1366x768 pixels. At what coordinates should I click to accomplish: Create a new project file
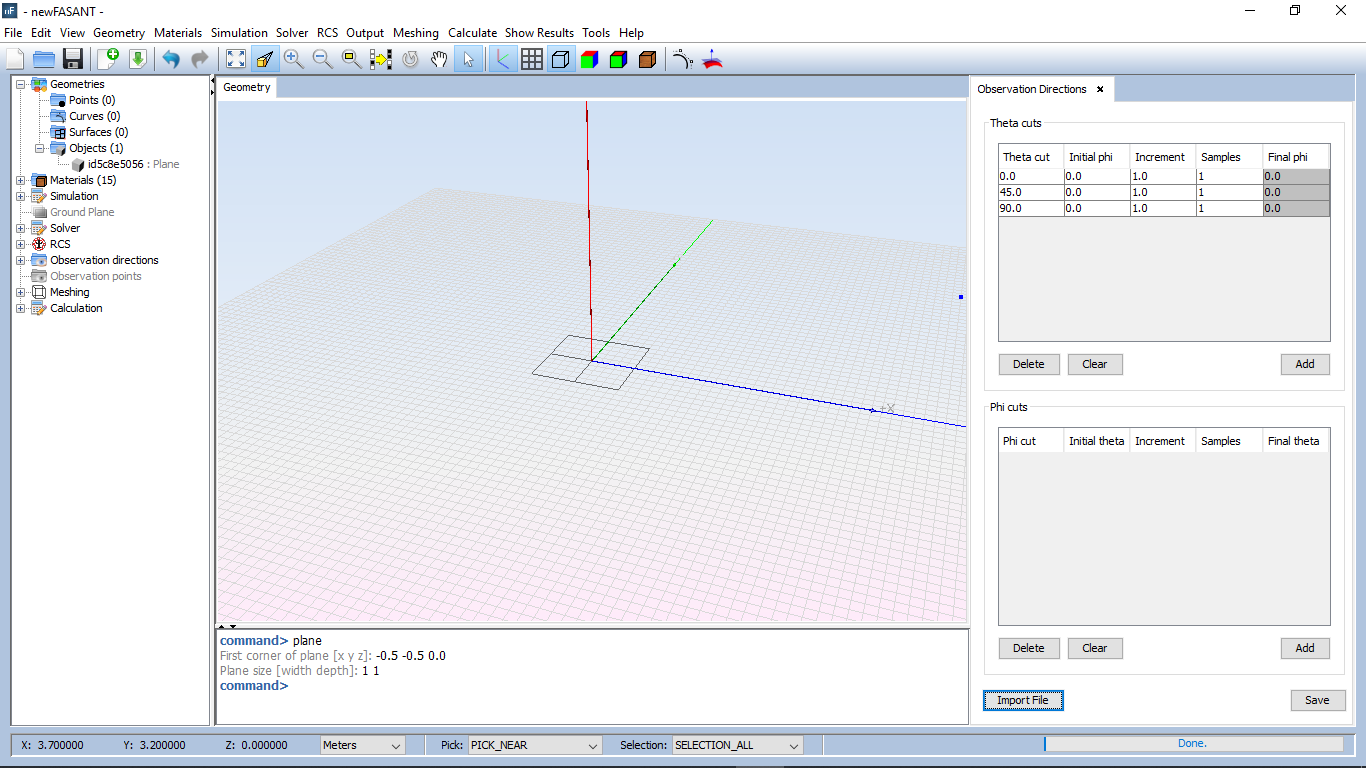click(x=15, y=60)
